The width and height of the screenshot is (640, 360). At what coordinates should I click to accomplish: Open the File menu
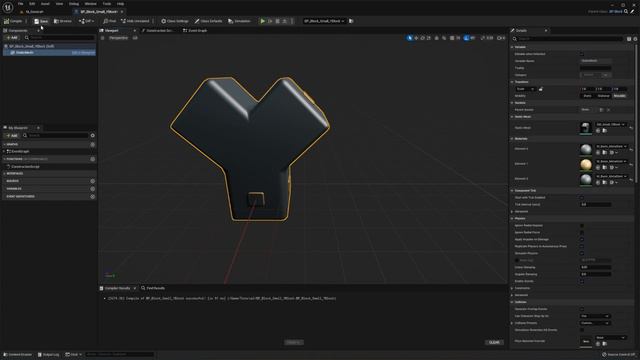coord(20,4)
